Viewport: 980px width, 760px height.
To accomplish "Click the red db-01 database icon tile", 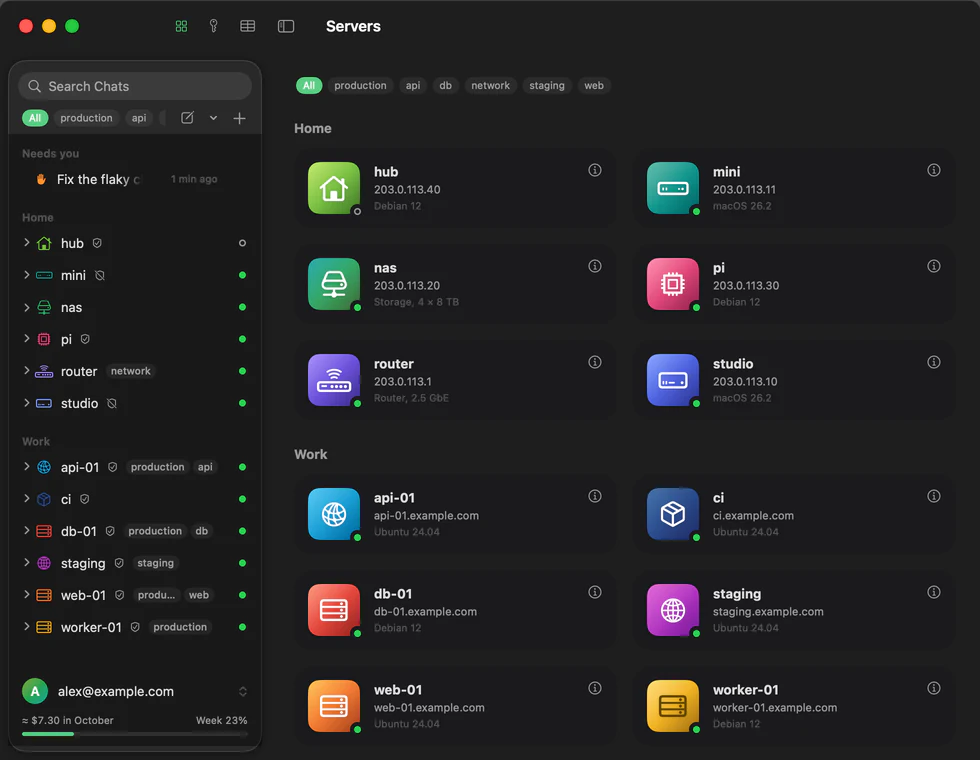I will 334,610.
